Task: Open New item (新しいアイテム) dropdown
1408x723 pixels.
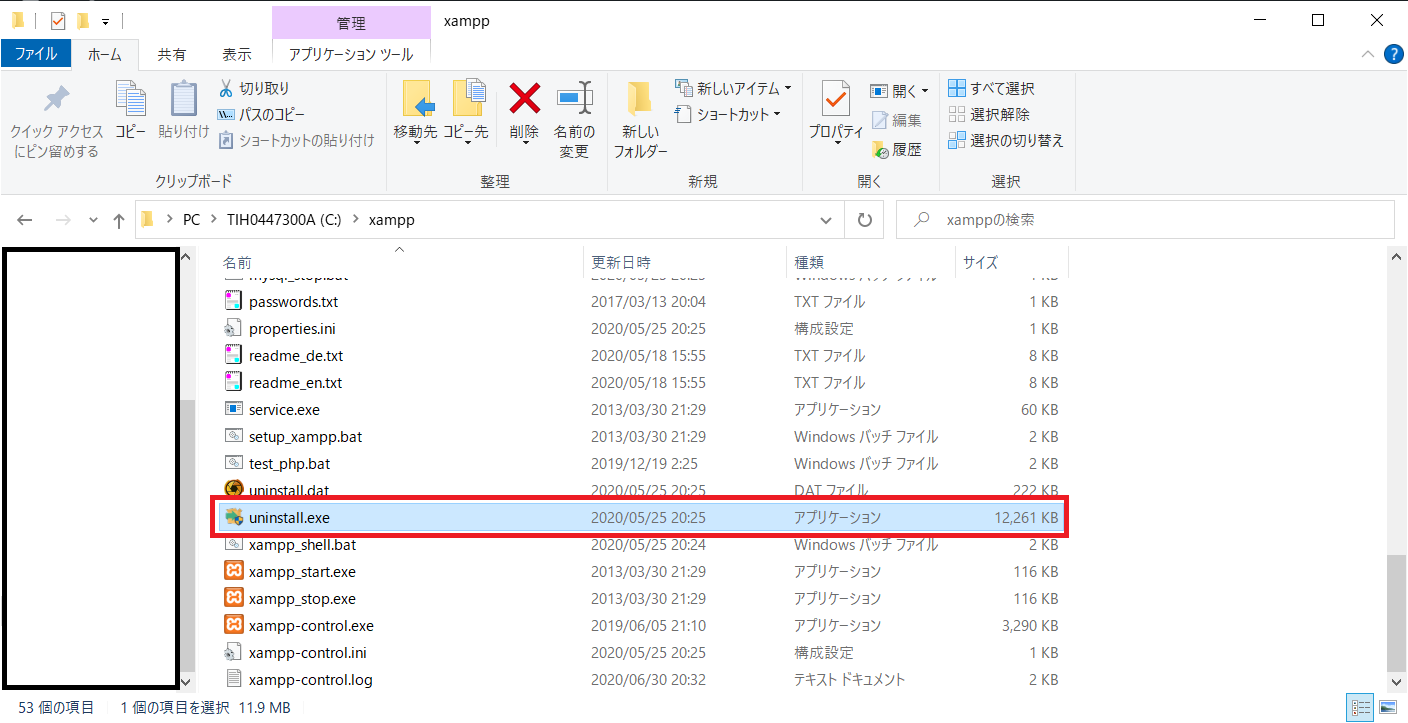Action: tap(732, 88)
